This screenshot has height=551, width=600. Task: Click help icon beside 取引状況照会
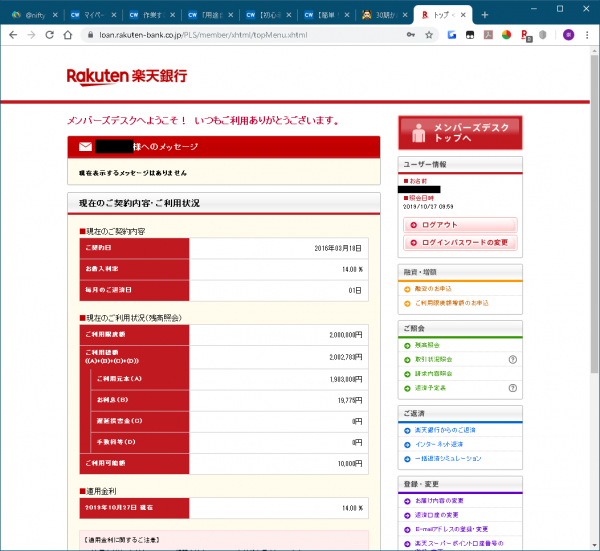tap(512, 359)
